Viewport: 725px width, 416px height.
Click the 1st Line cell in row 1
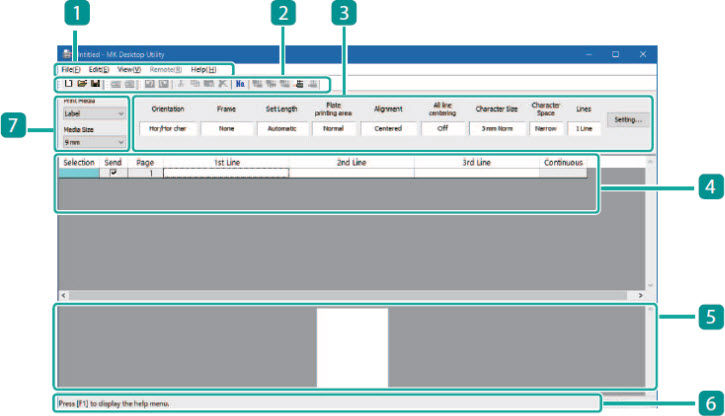226,173
